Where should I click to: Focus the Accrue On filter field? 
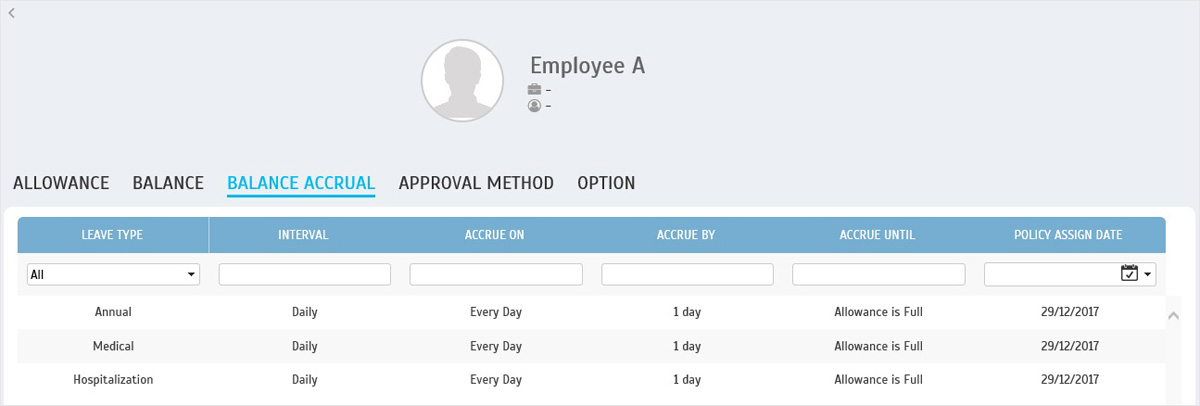pyautogui.click(x=496, y=274)
